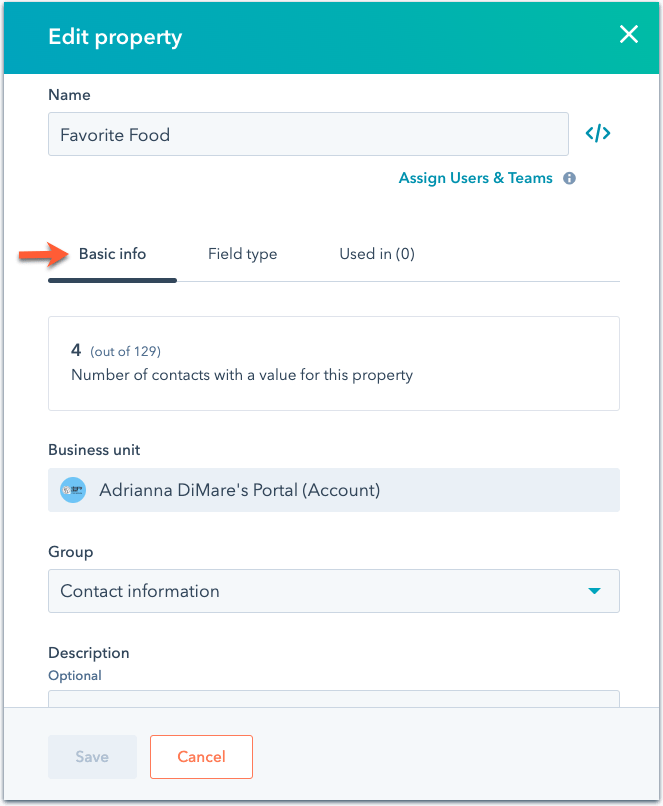Open the Used in (0) tab
The height and width of the screenshot is (806, 663).
click(x=376, y=254)
